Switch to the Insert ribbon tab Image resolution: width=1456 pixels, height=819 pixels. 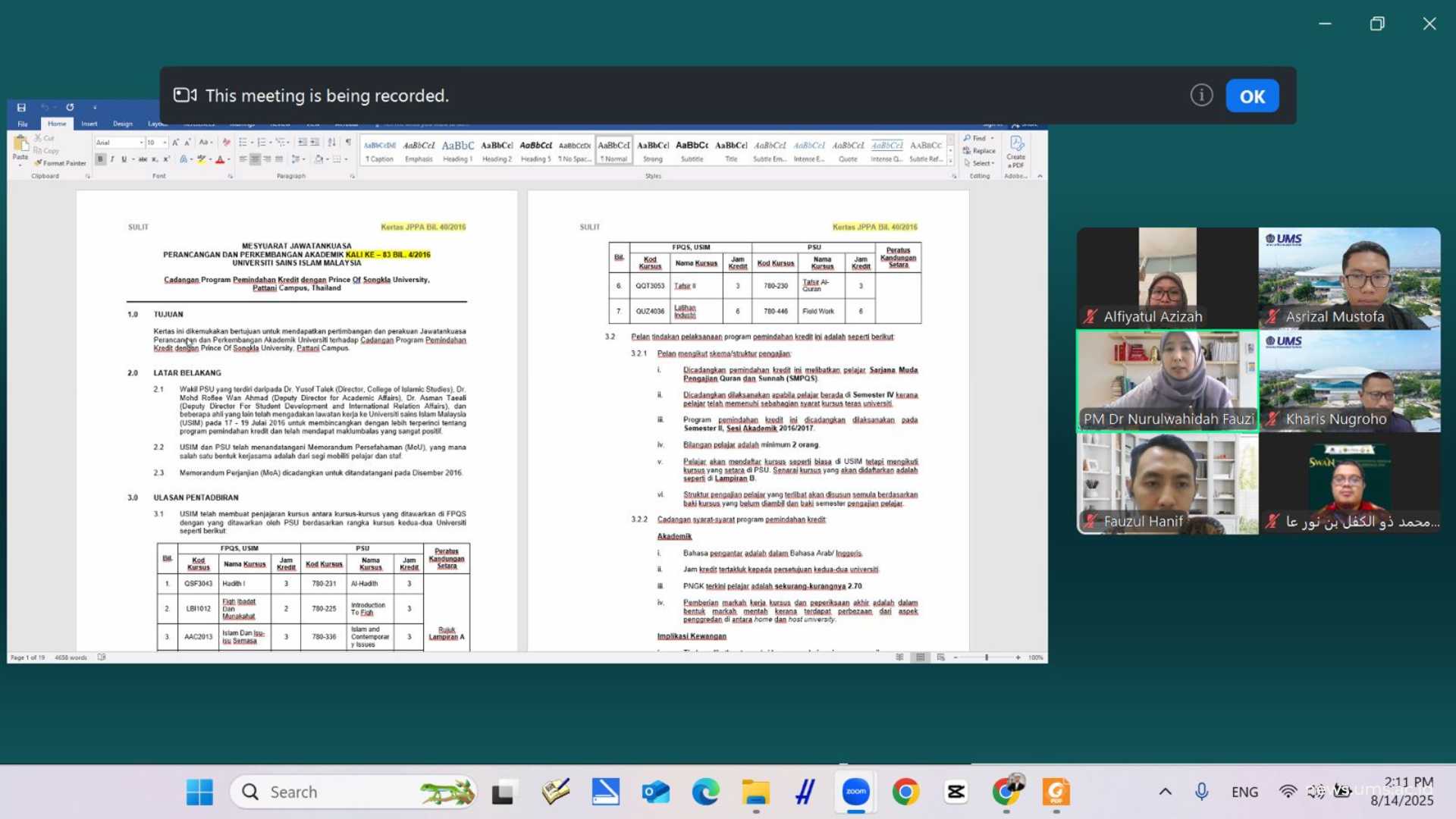89,124
